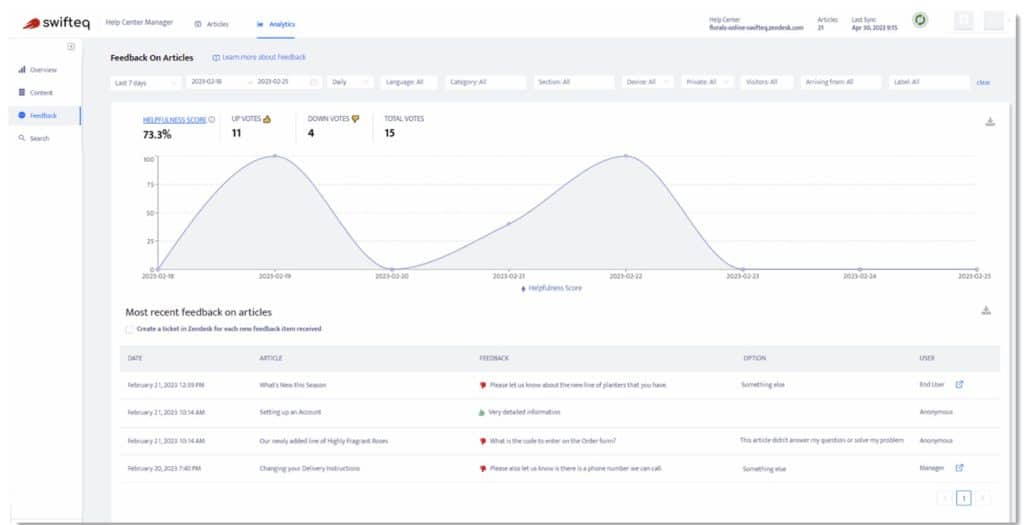Screen dimensions: 1024x525
Task: Click the FEEDBACK column header
Action: point(494,358)
